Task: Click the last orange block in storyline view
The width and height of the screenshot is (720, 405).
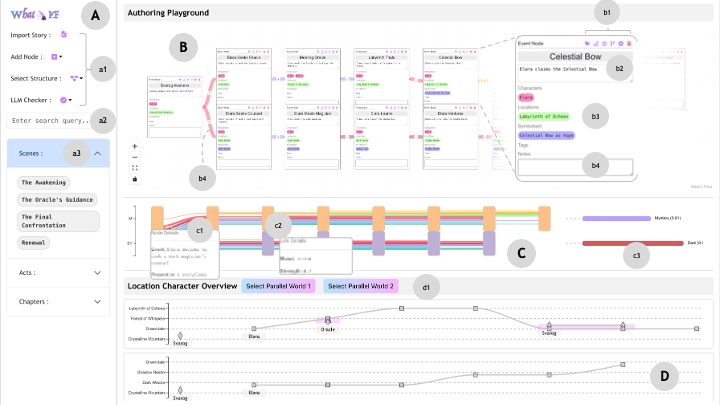Action: click(x=545, y=219)
